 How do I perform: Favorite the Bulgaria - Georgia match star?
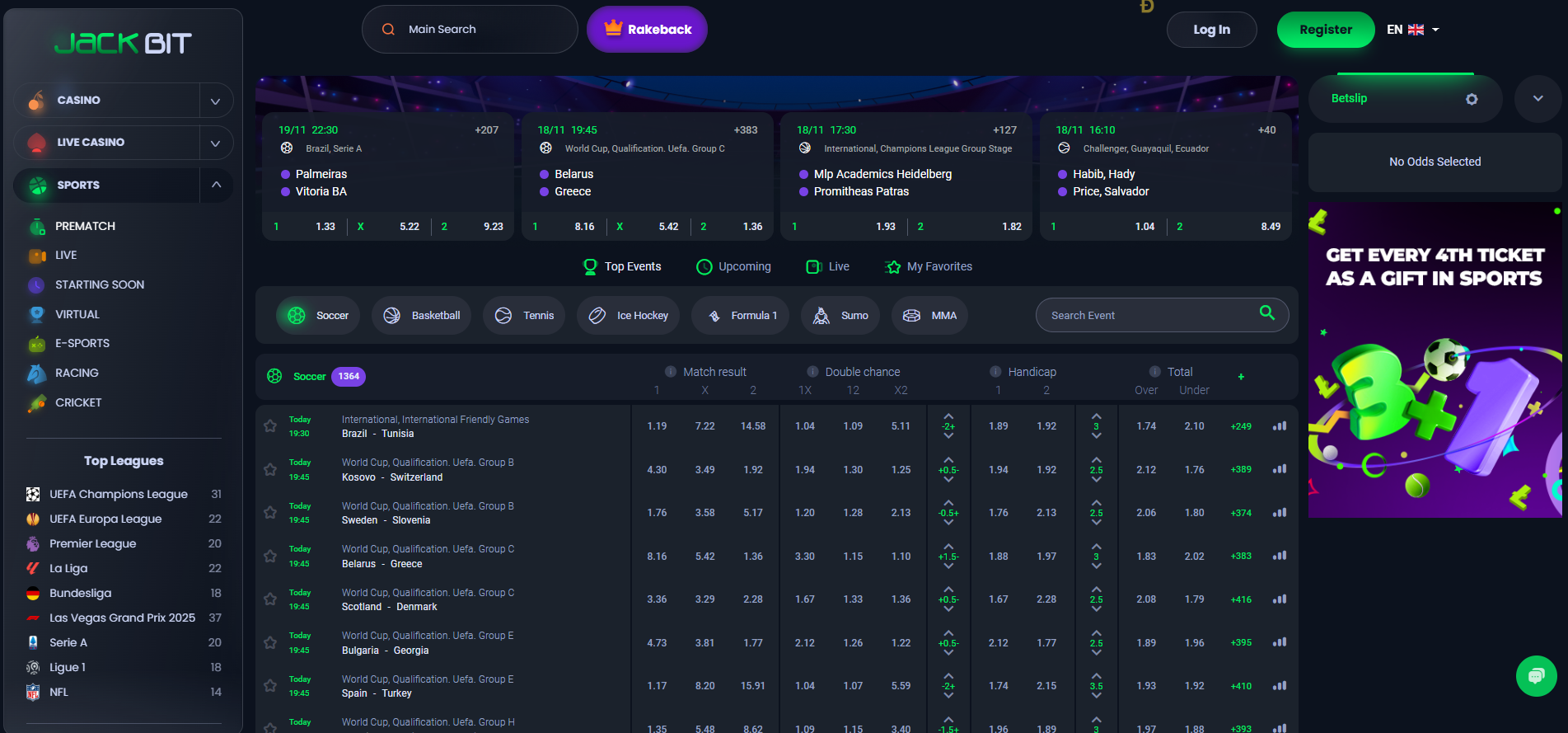point(269,643)
